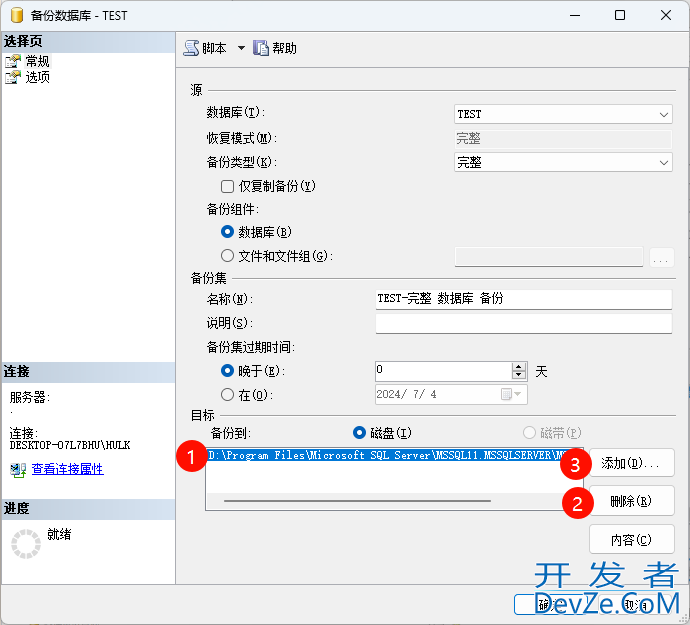The width and height of the screenshot is (690, 625).
Task: Select the 常规 (General) page
Action: (37, 61)
